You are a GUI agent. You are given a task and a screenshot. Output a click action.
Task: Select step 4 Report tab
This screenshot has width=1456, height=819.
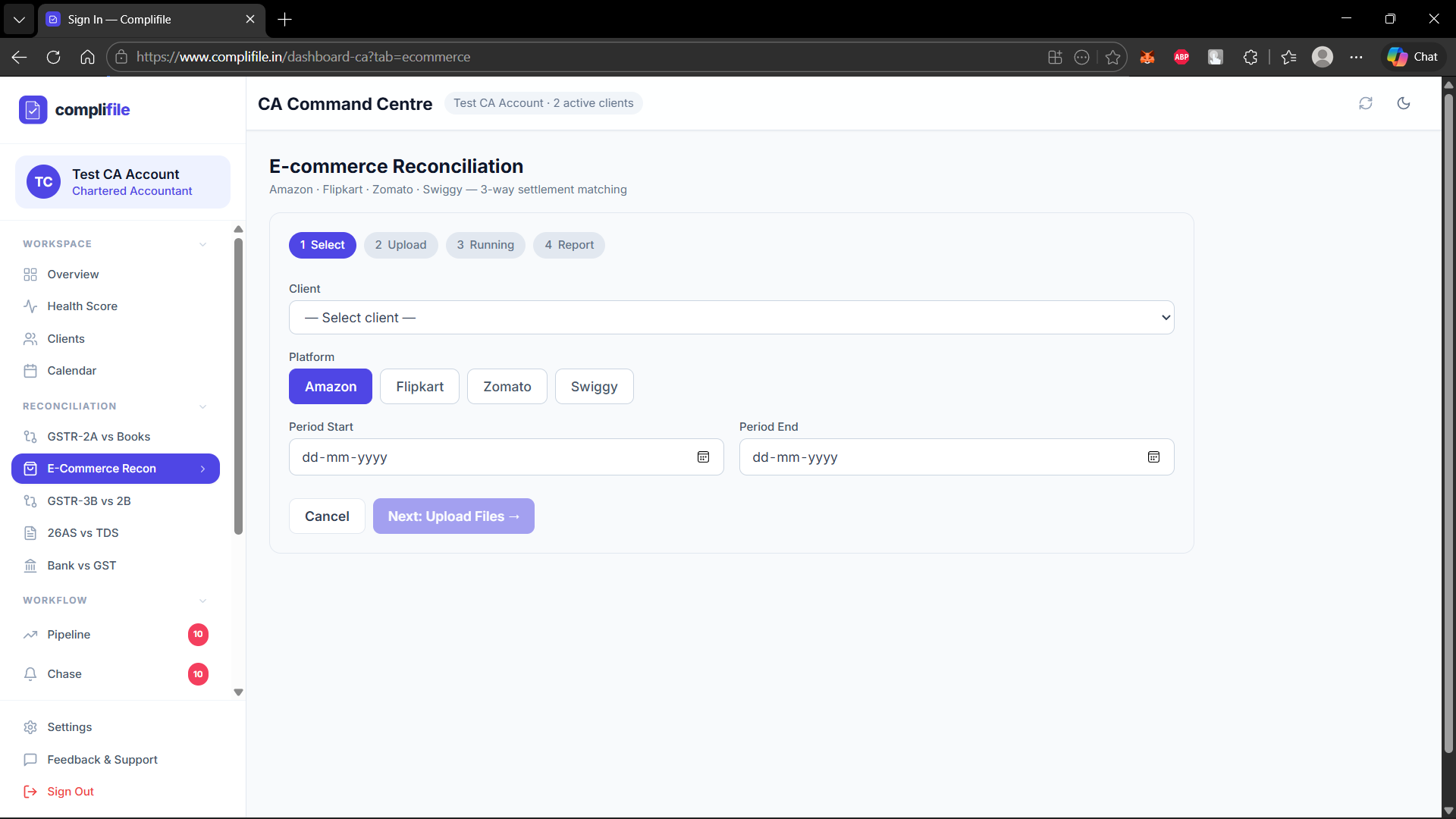(x=569, y=245)
